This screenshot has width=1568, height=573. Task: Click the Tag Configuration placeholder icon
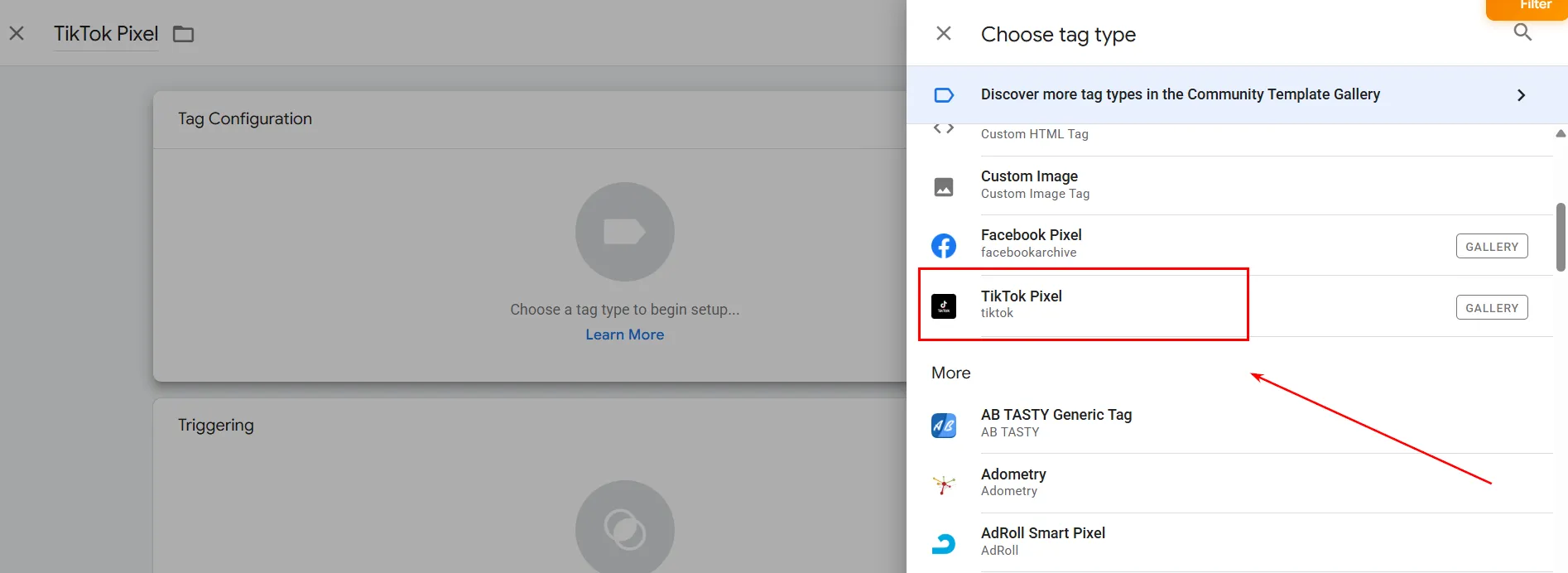(625, 232)
